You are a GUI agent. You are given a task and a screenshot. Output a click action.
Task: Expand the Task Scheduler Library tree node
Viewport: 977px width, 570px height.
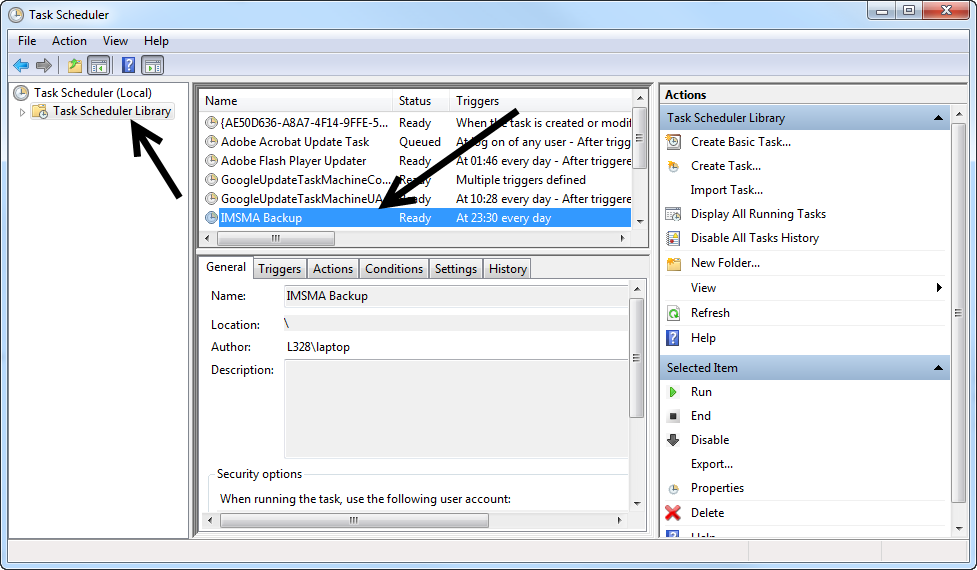[22, 112]
